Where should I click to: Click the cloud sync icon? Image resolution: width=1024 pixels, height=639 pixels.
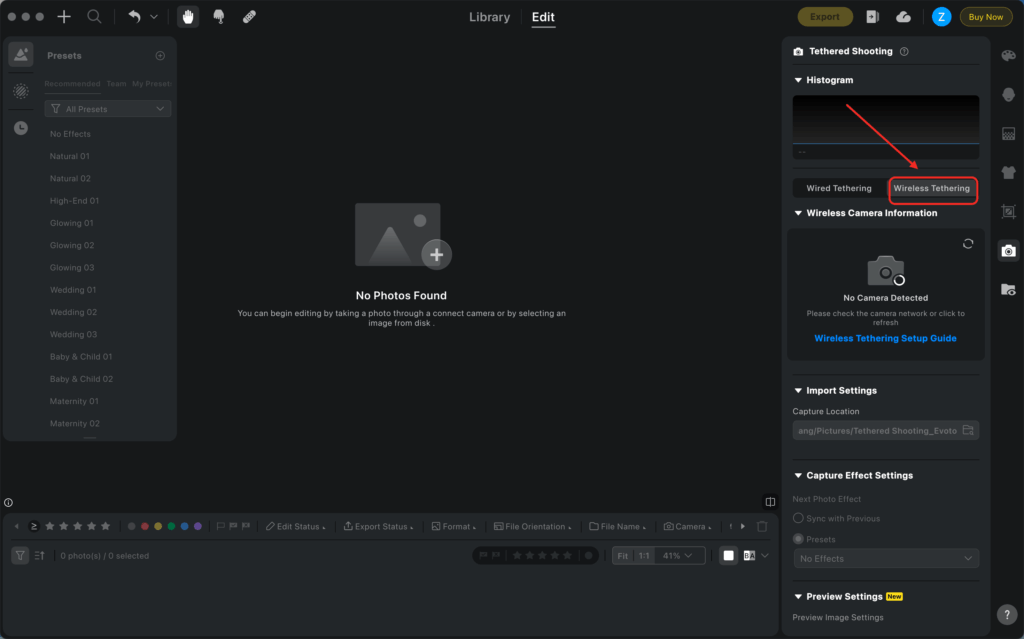903,17
